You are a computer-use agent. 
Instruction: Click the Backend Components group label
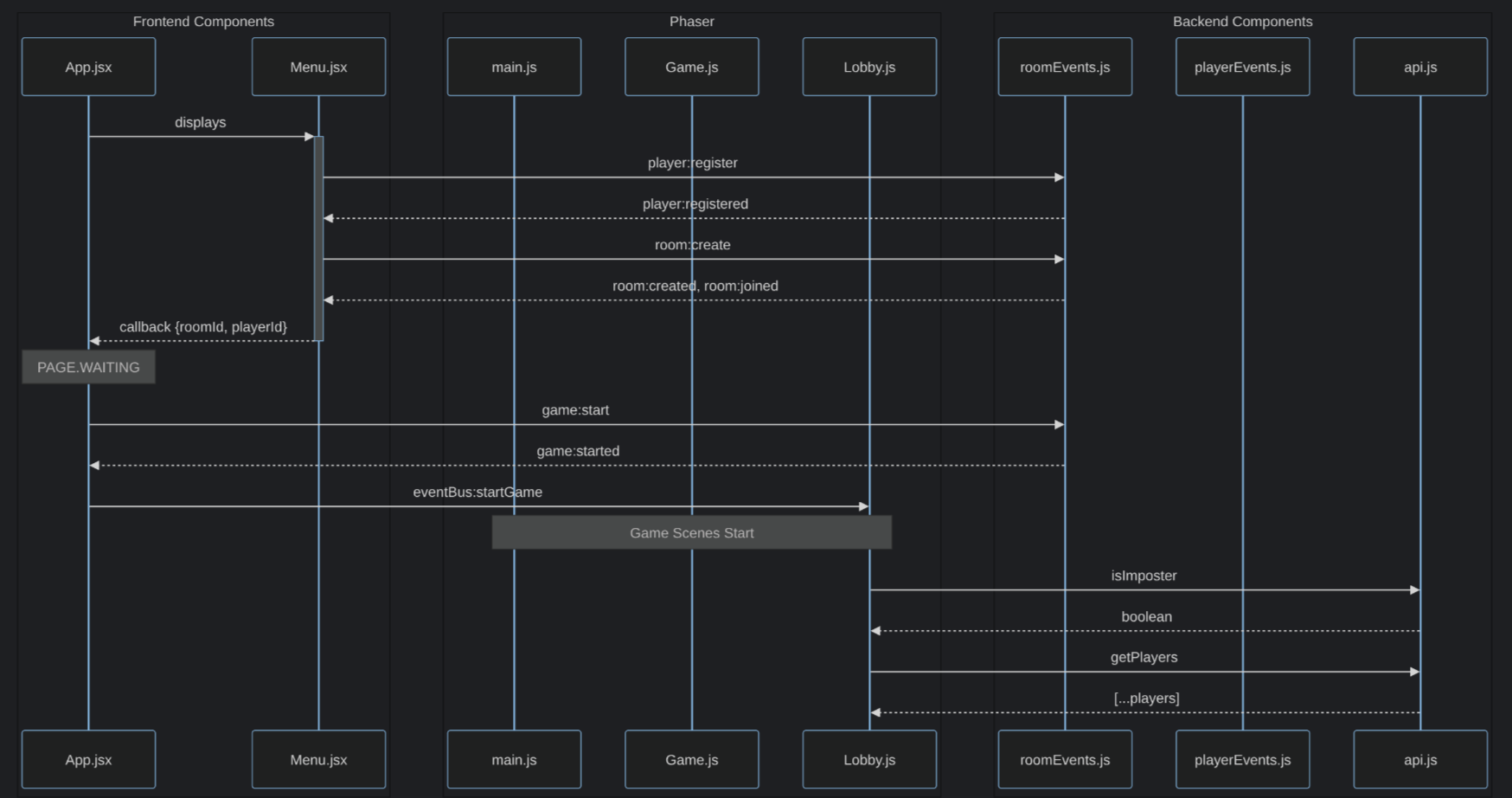click(x=1242, y=22)
